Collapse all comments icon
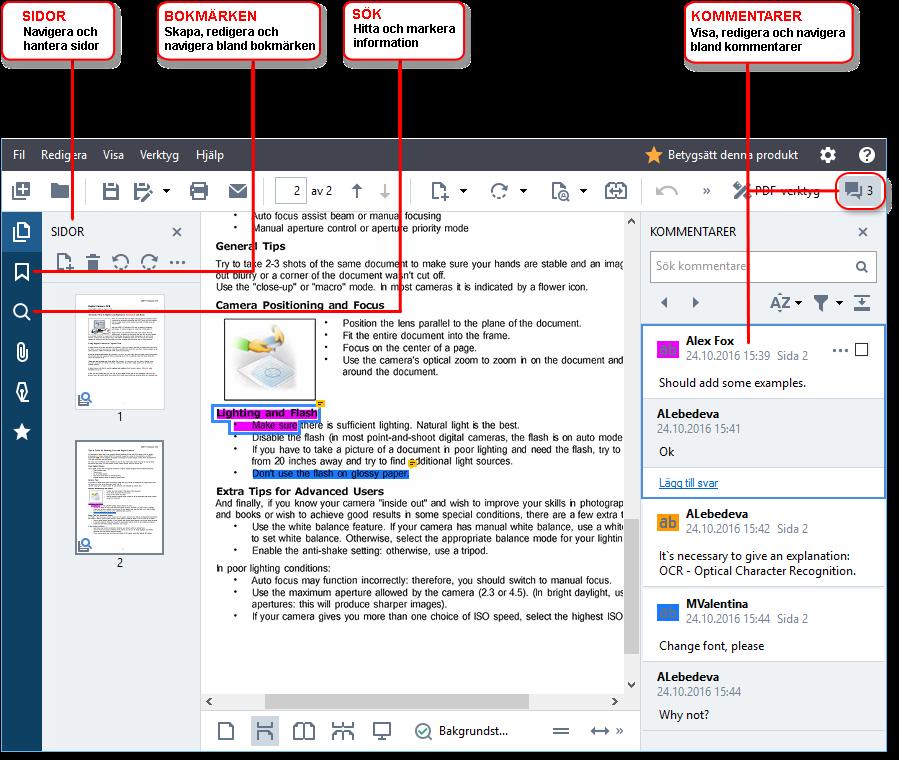899x760 pixels. pos(862,302)
